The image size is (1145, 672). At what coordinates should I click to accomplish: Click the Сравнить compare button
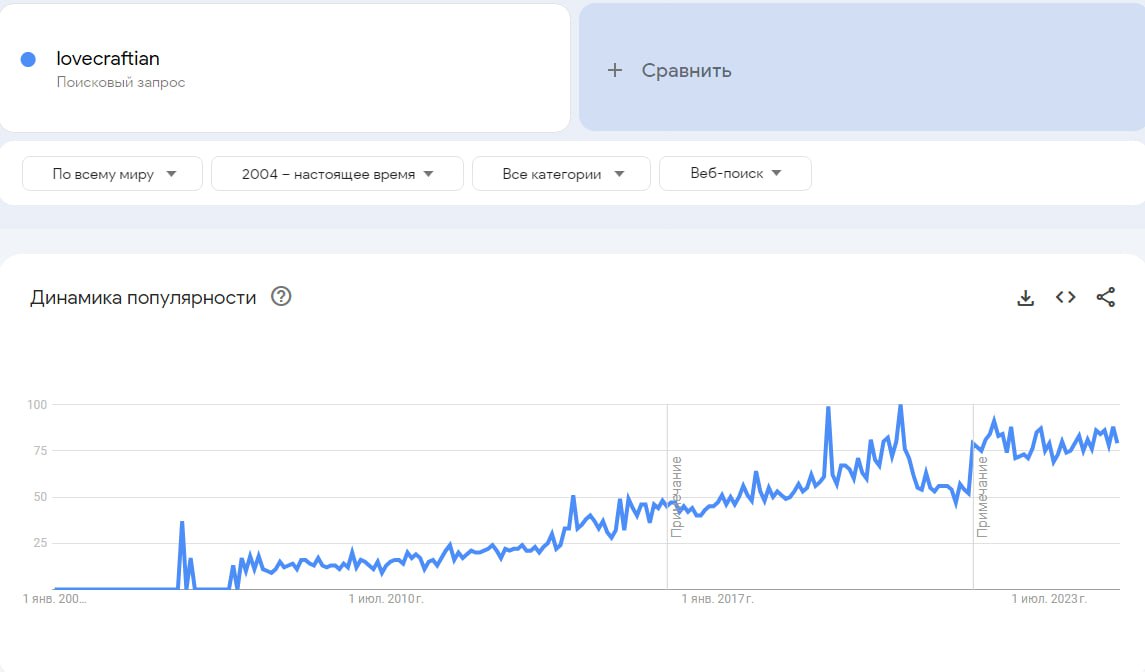686,70
